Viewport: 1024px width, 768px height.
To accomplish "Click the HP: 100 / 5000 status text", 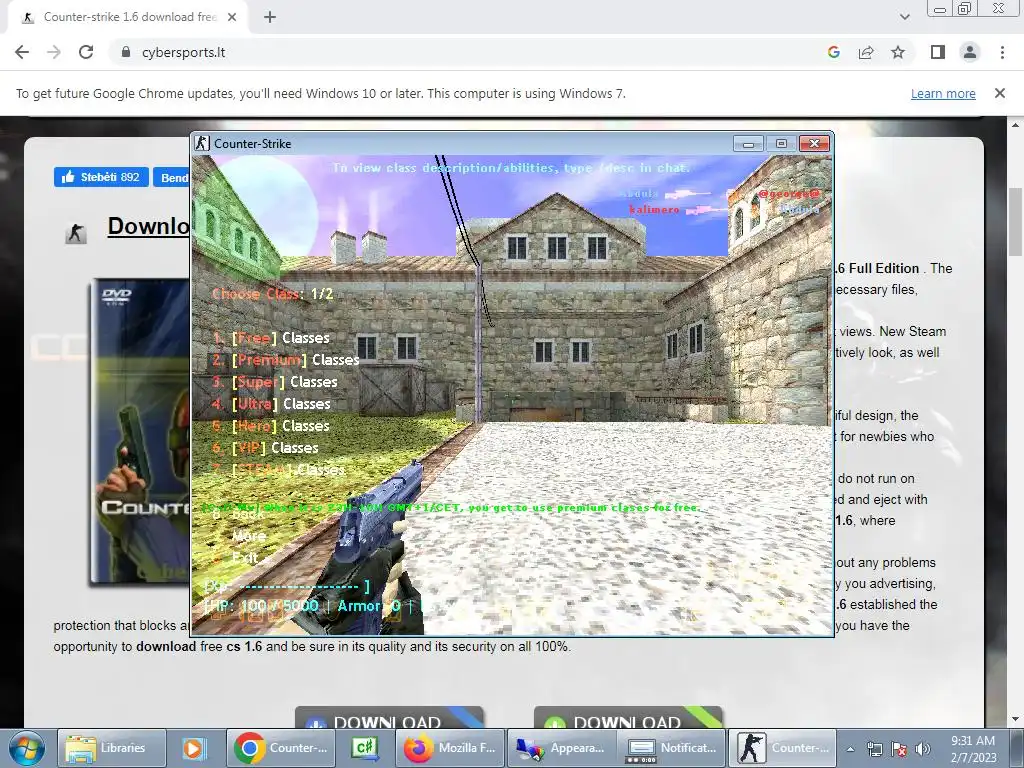I will [261, 605].
